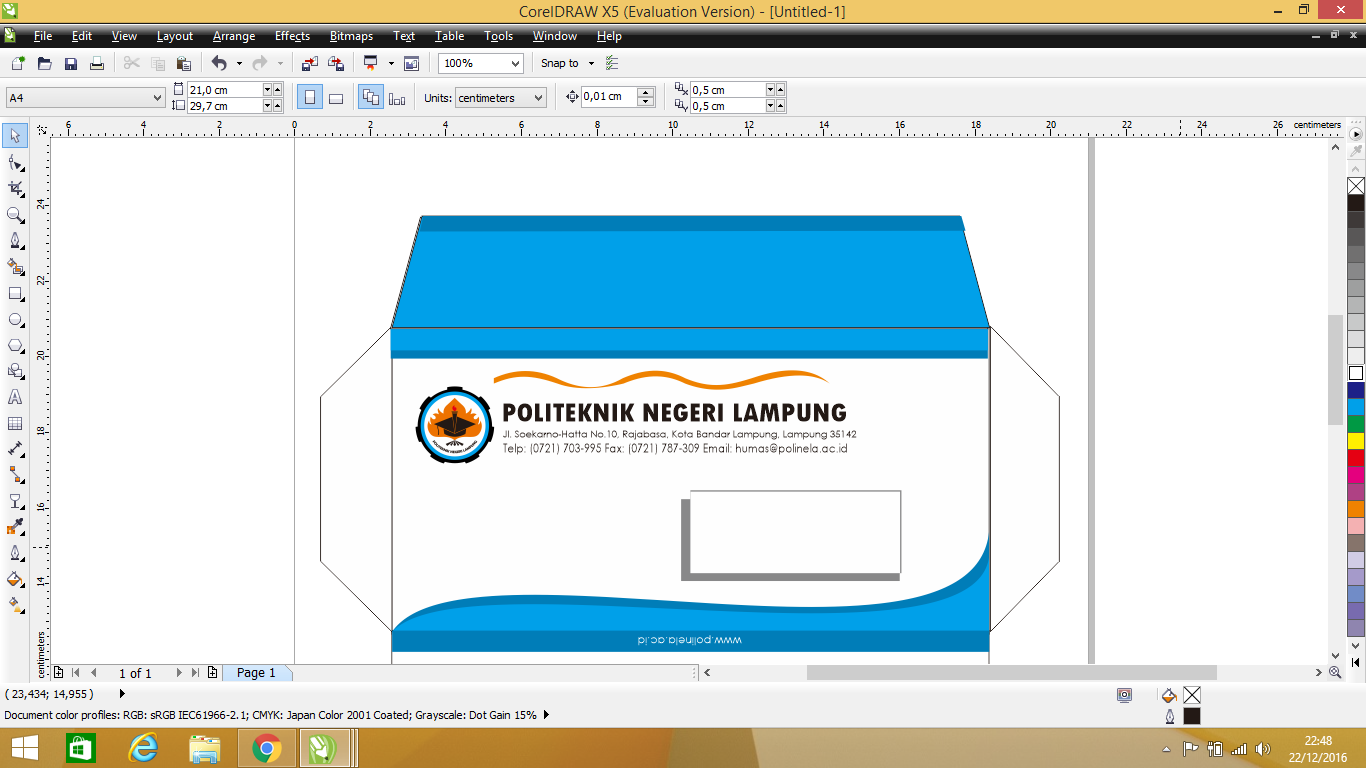Go to the next page arrow

179,673
